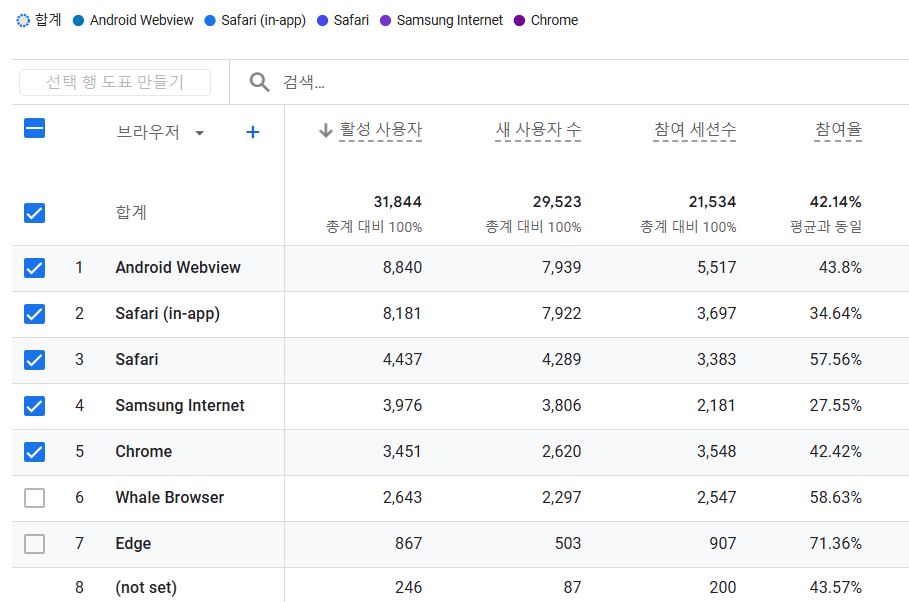
Task: Click the total new users 29,523
Action: 557,202
